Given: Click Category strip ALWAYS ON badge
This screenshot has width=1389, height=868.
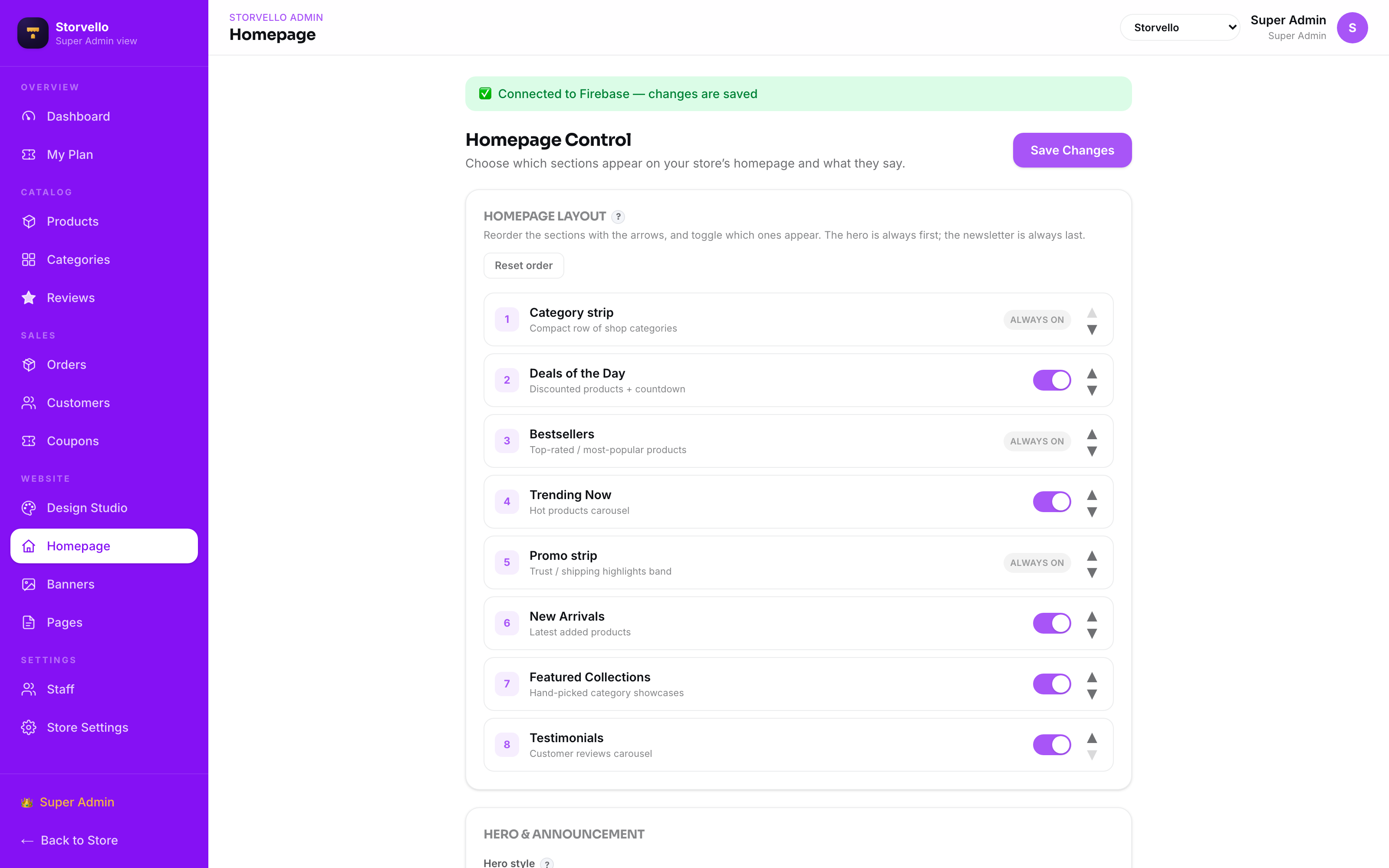Looking at the screenshot, I should point(1037,320).
